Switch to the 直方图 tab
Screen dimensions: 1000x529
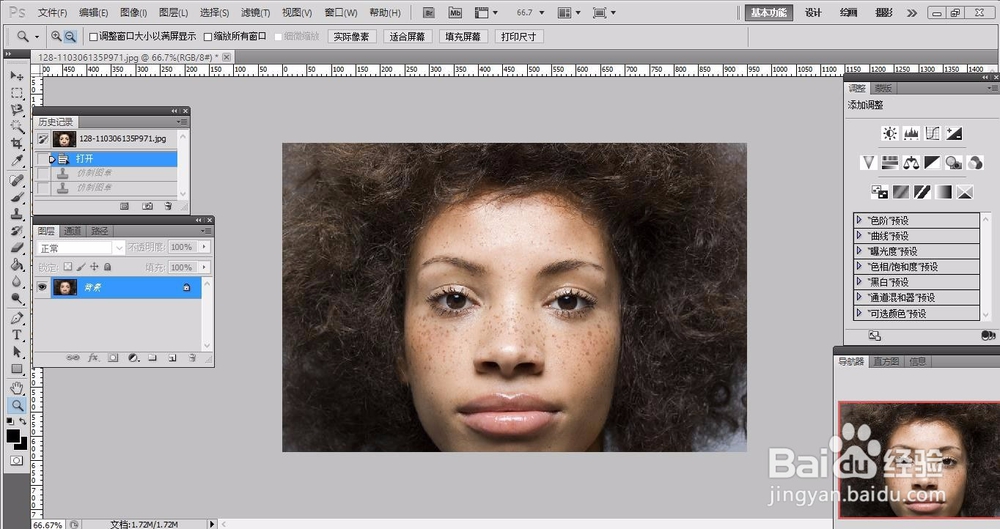click(885, 362)
